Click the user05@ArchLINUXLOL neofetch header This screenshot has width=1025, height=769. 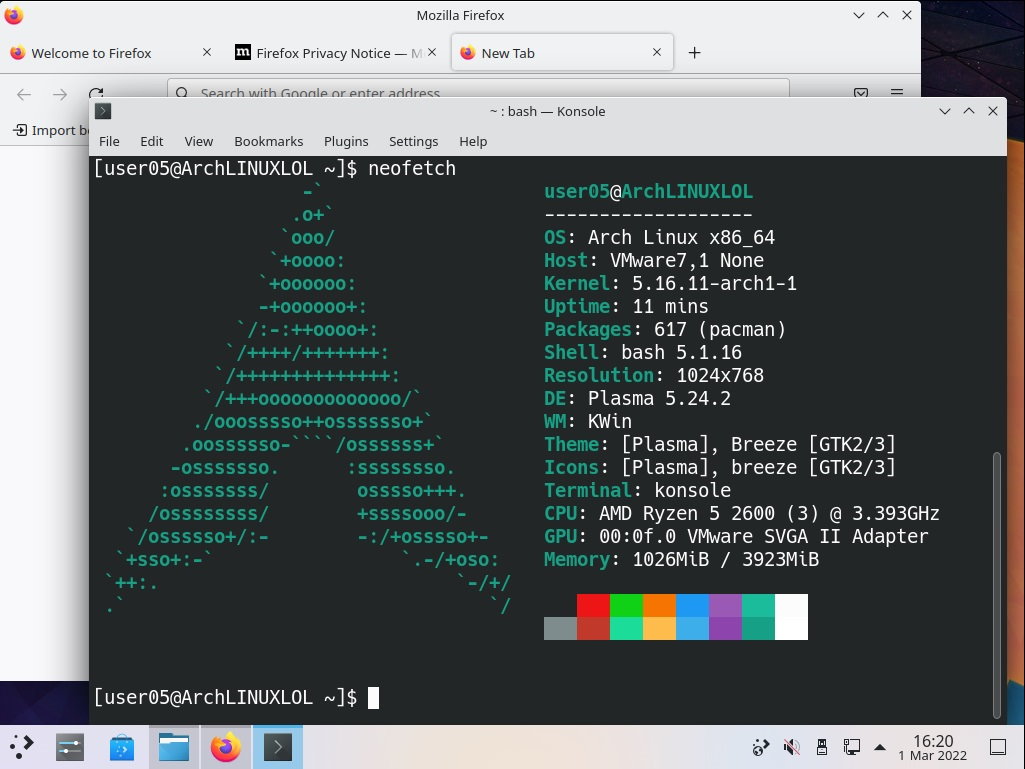648,192
